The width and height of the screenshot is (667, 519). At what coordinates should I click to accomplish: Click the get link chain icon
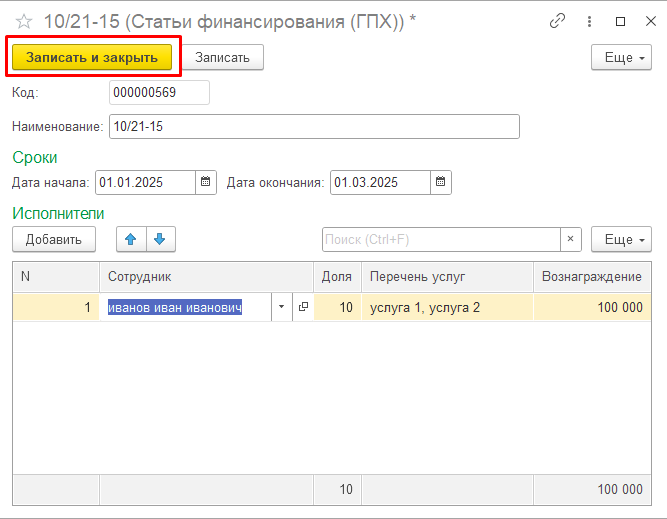558,21
